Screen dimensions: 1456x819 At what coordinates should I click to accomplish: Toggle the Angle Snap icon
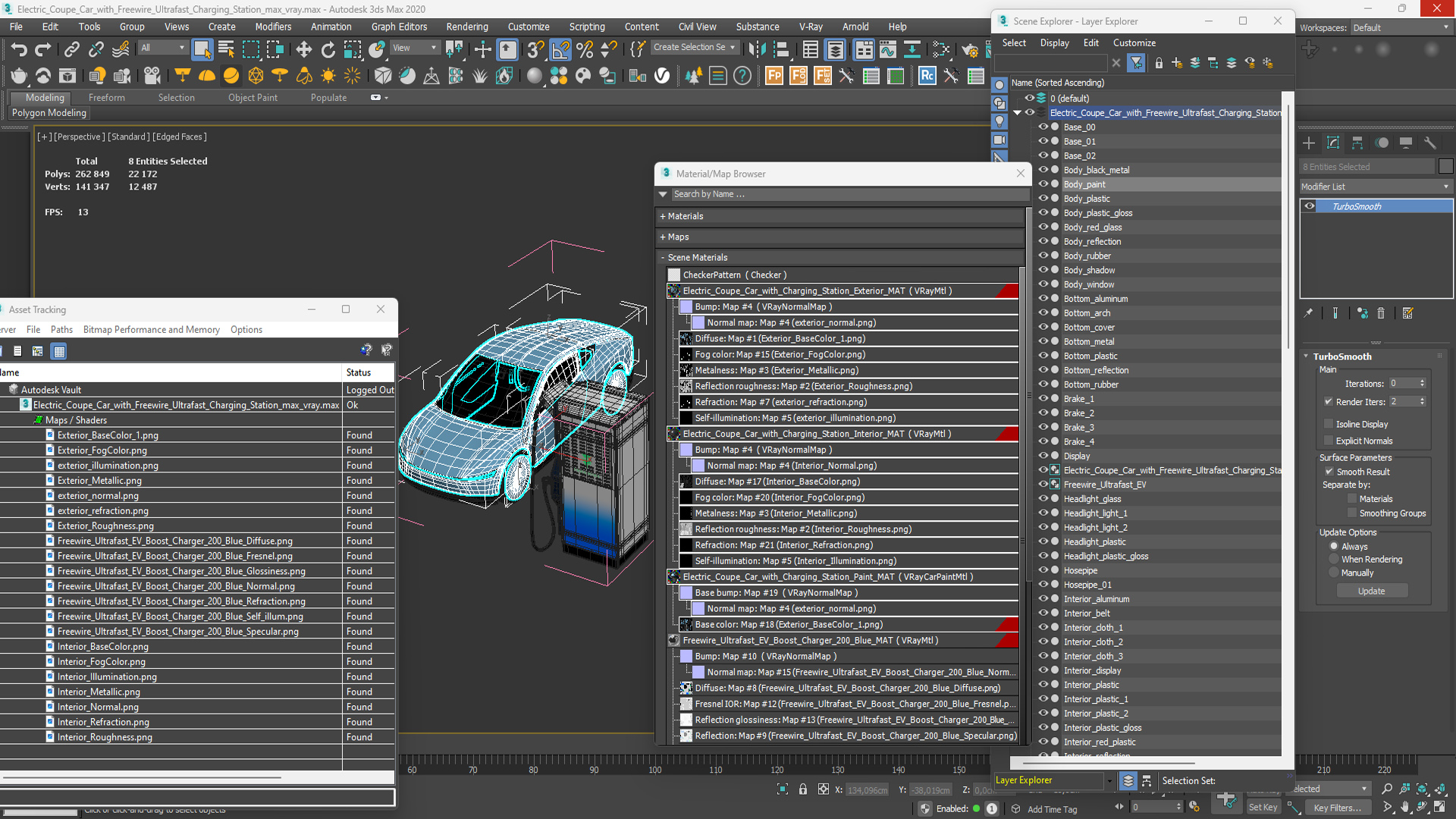coord(560,50)
